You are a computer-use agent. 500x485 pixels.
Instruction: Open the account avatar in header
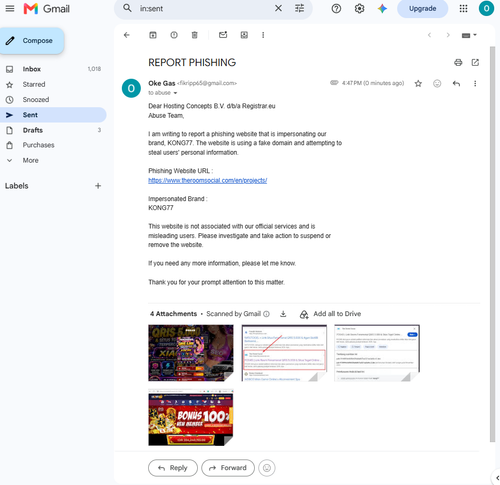tap(486, 8)
